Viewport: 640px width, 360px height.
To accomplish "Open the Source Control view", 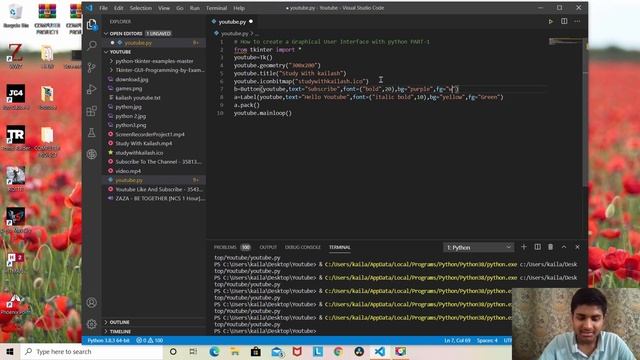I will click(92, 67).
